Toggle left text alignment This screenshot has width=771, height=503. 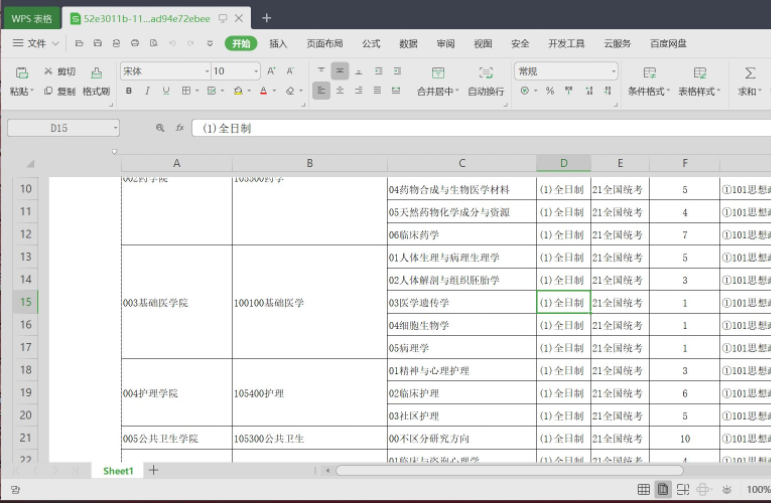click(x=321, y=91)
